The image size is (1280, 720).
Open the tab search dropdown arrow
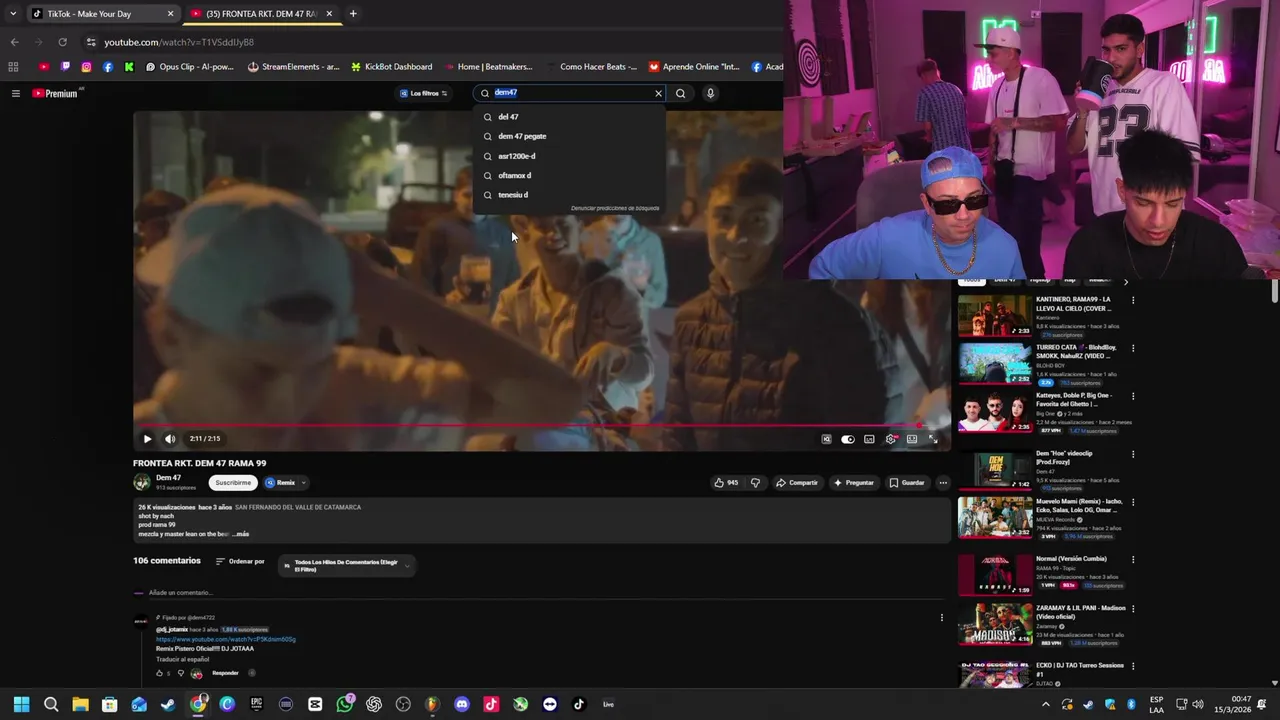[x=13, y=14]
